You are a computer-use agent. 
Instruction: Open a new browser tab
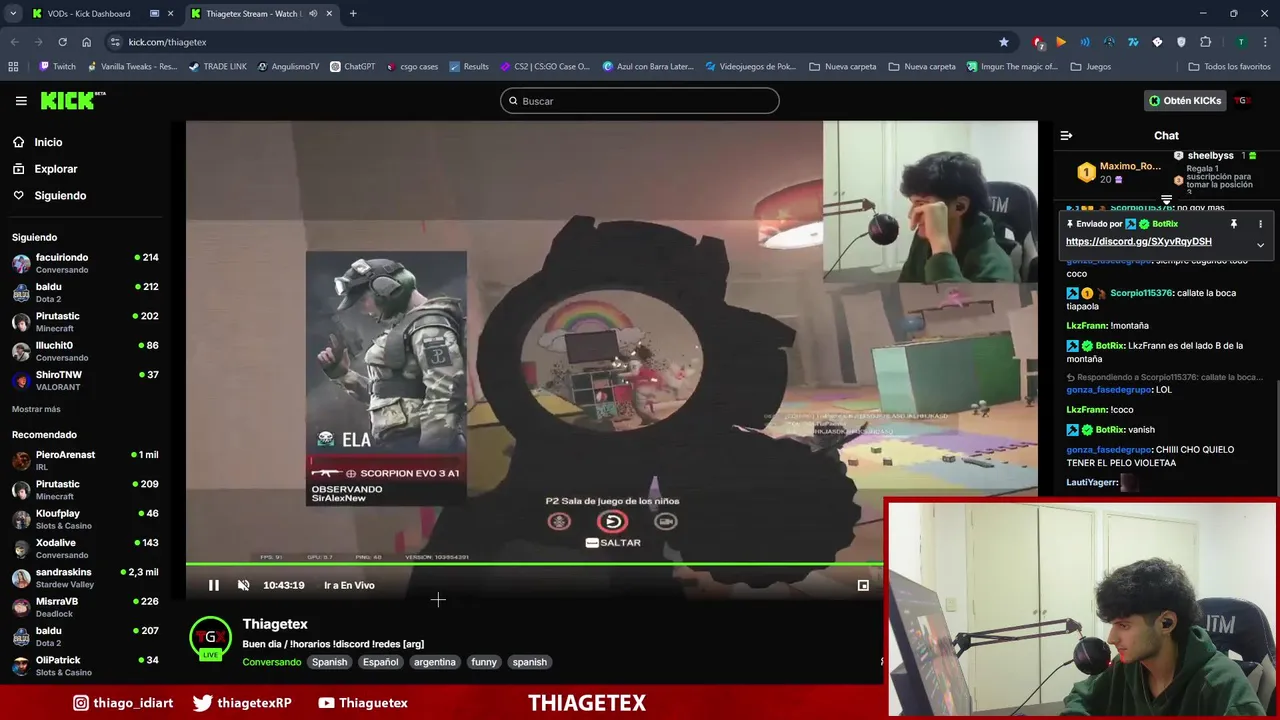(353, 14)
